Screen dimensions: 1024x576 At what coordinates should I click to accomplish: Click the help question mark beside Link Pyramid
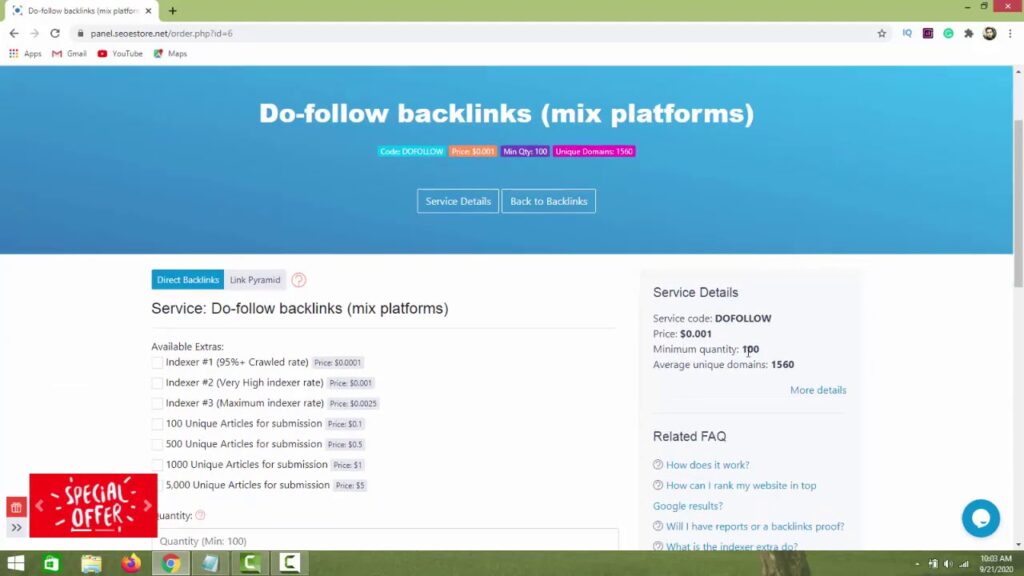click(x=298, y=280)
